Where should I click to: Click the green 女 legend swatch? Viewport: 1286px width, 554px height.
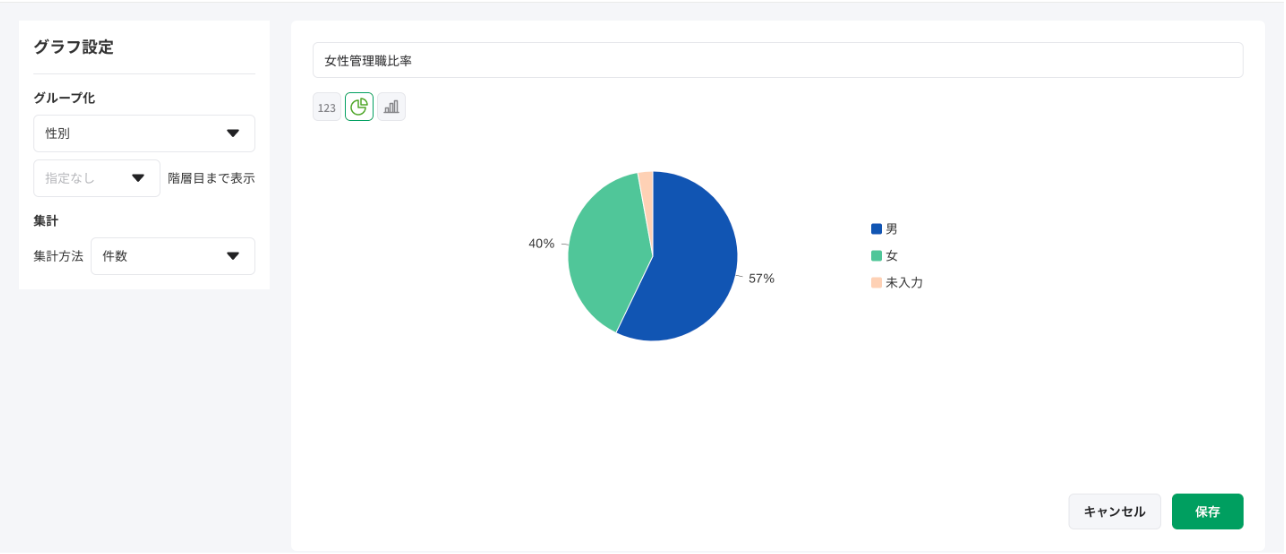point(877,256)
